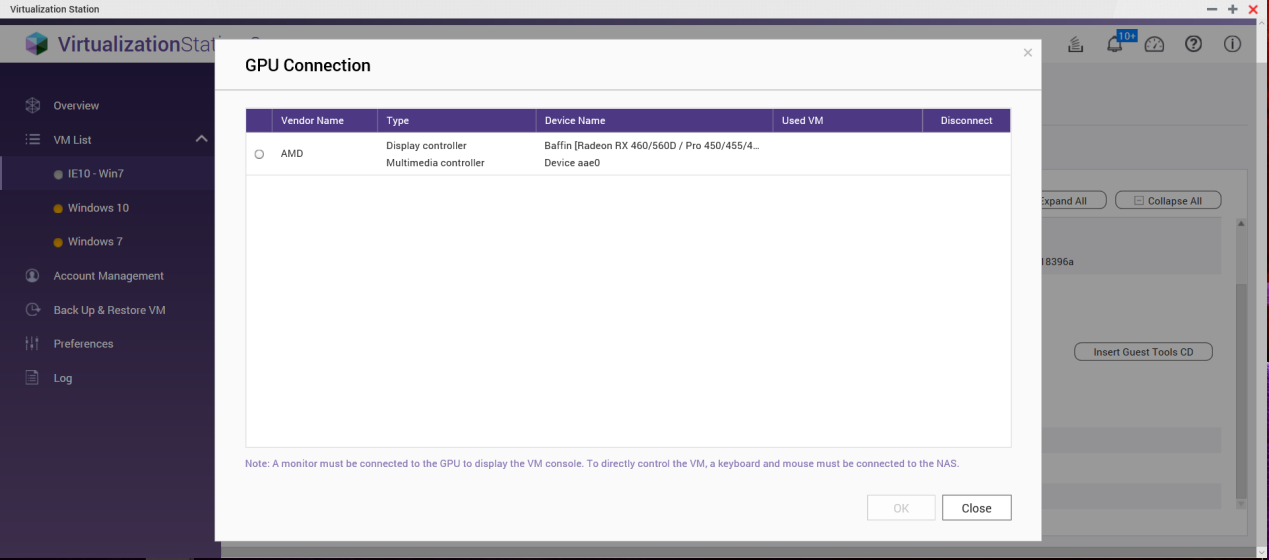Select the AMD GPU radio button

pos(259,154)
